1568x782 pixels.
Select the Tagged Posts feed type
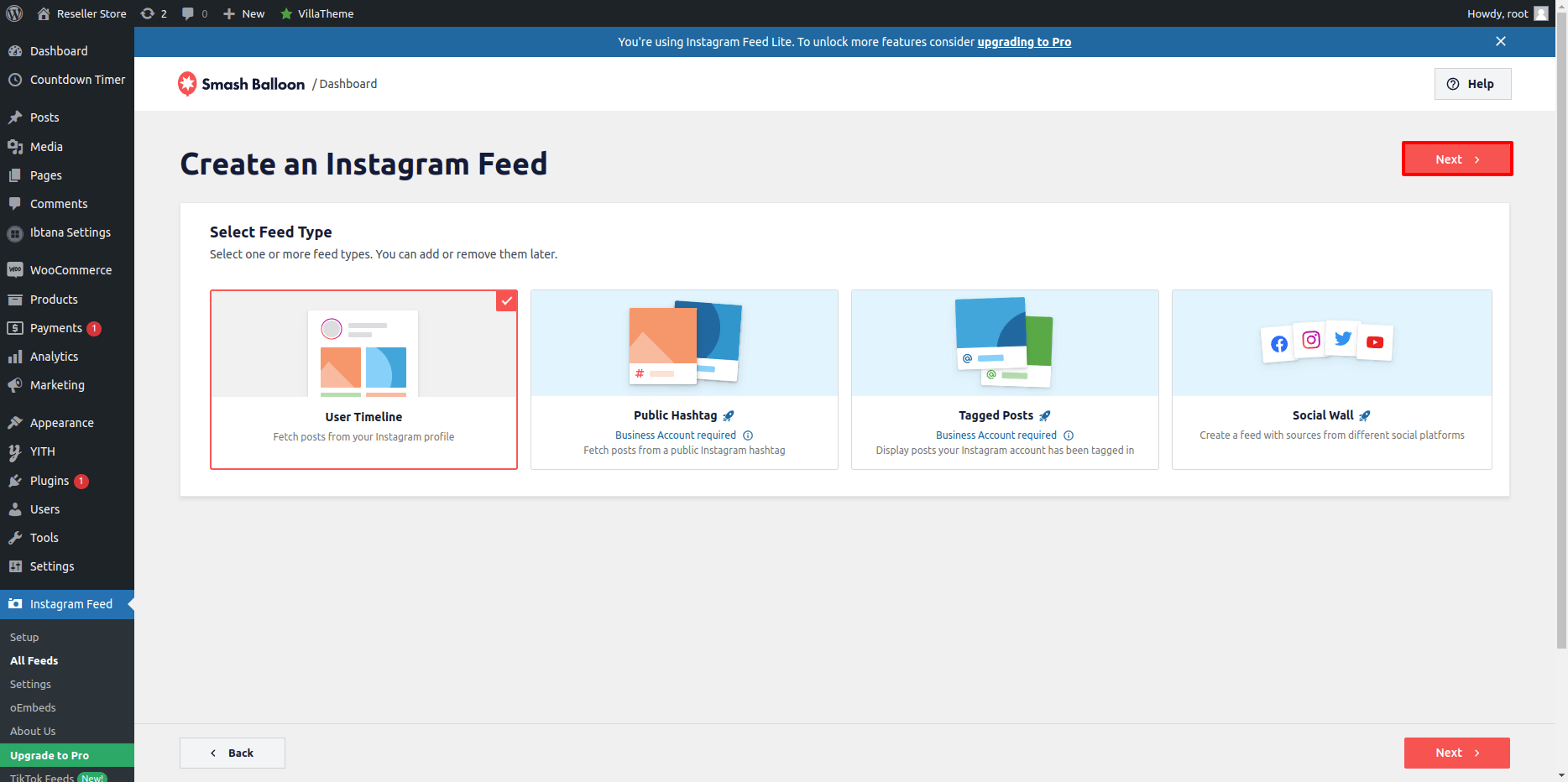coord(1005,379)
